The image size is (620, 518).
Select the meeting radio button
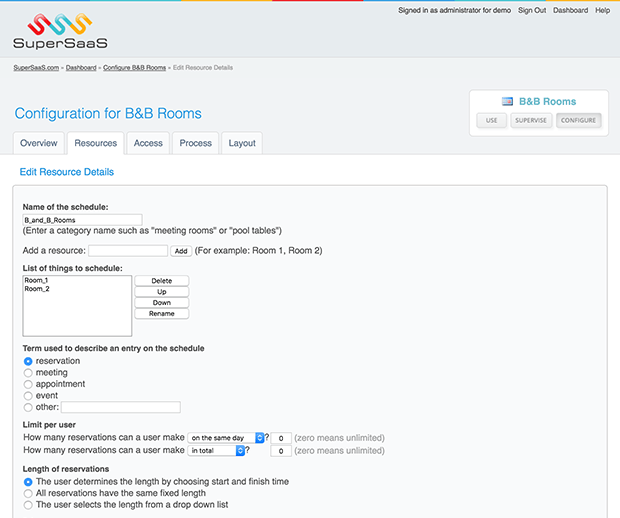click(x=28, y=373)
